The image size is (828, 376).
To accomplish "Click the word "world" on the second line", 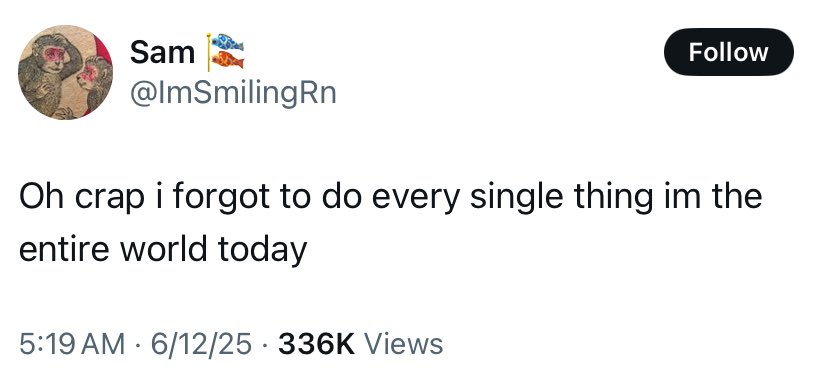I will pyautogui.click(x=164, y=249).
